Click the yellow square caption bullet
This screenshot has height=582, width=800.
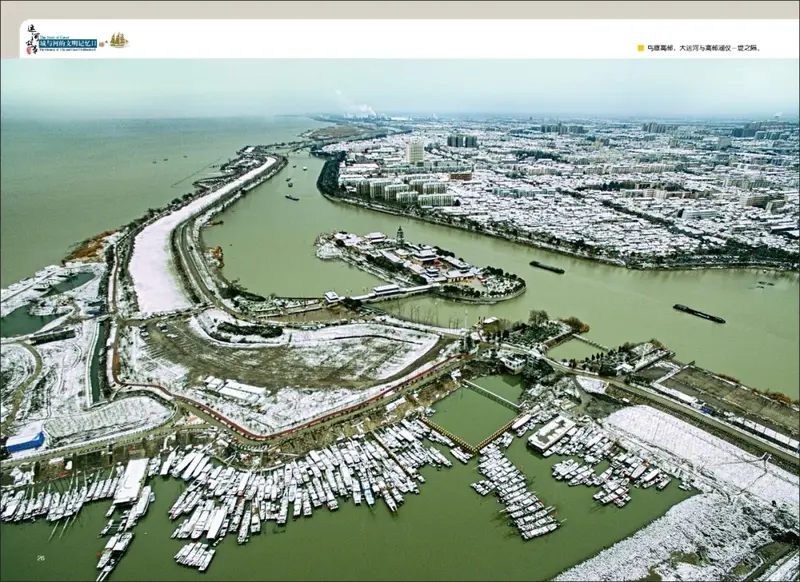pos(640,48)
